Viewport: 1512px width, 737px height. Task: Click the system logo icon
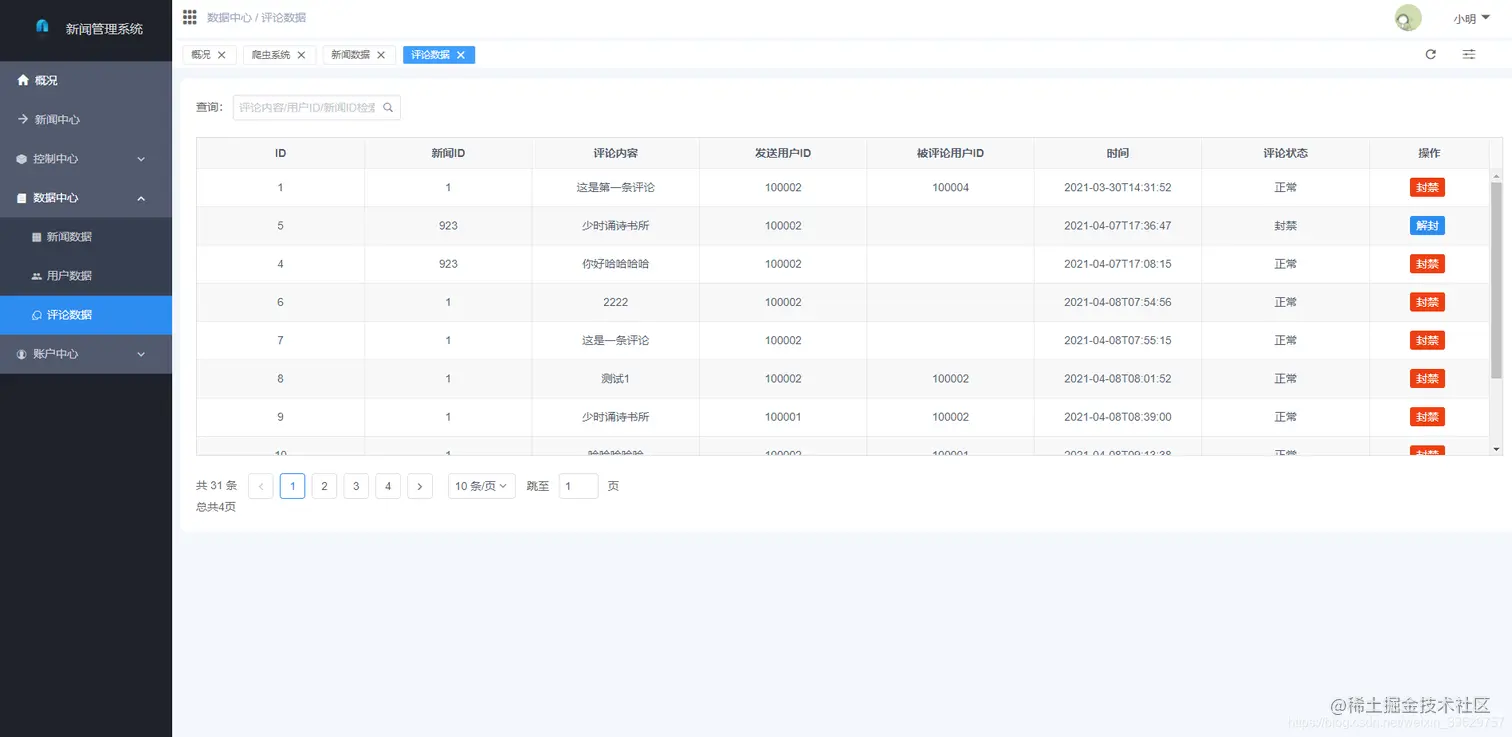click(42, 26)
